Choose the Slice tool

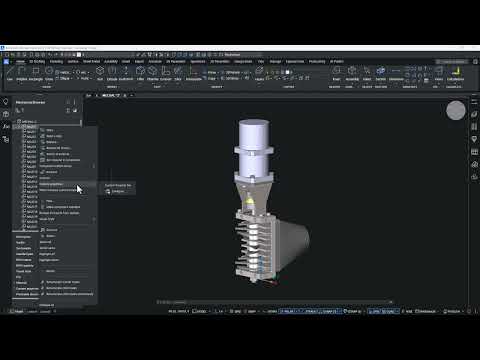[x=178, y=73]
